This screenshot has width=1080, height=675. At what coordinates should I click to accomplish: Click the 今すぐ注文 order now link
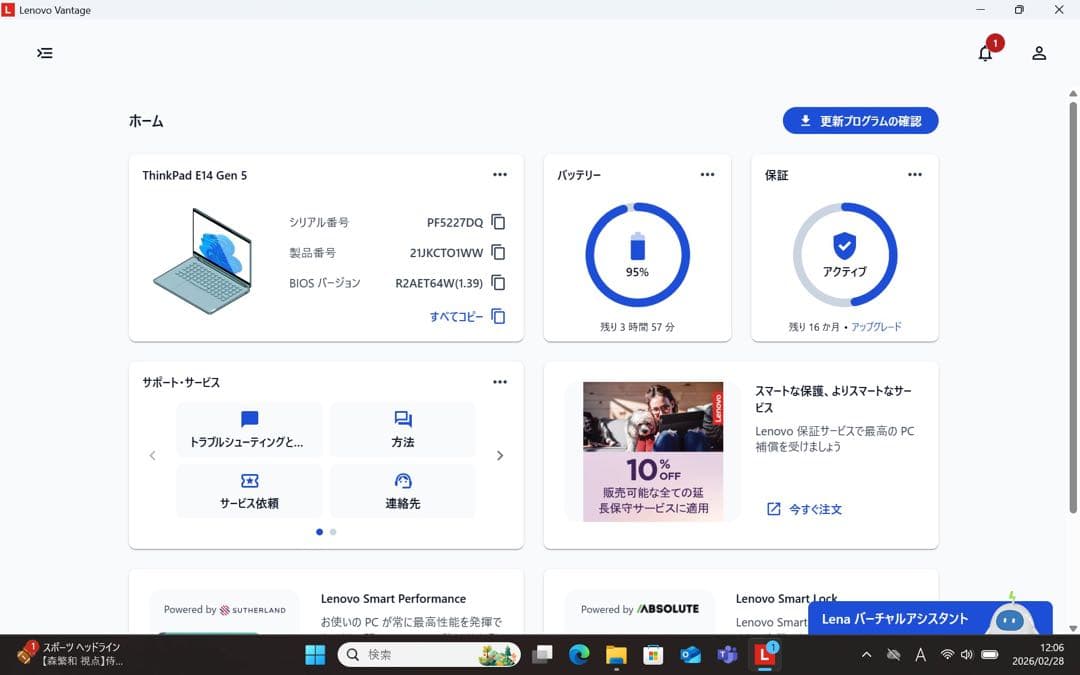[x=804, y=509]
